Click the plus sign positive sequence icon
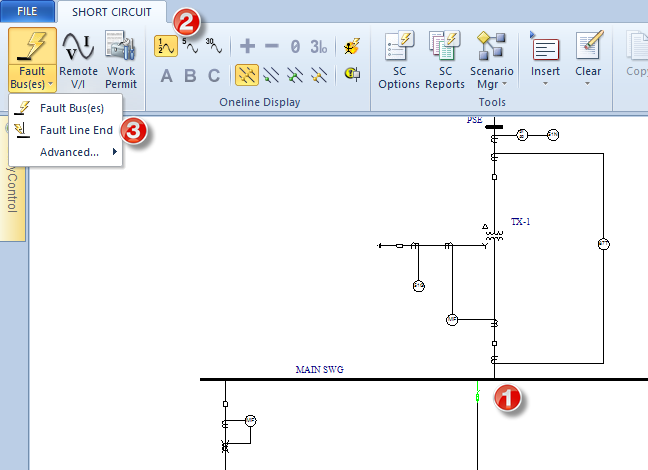The height and width of the screenshot is (470, 648). point(247,46)
